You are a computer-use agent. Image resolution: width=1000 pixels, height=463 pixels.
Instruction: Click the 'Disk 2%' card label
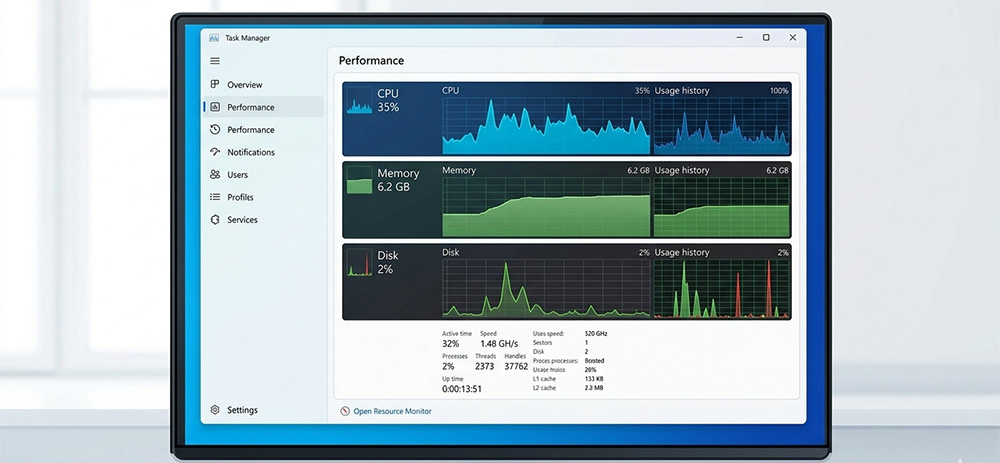(x=388, y=262)
